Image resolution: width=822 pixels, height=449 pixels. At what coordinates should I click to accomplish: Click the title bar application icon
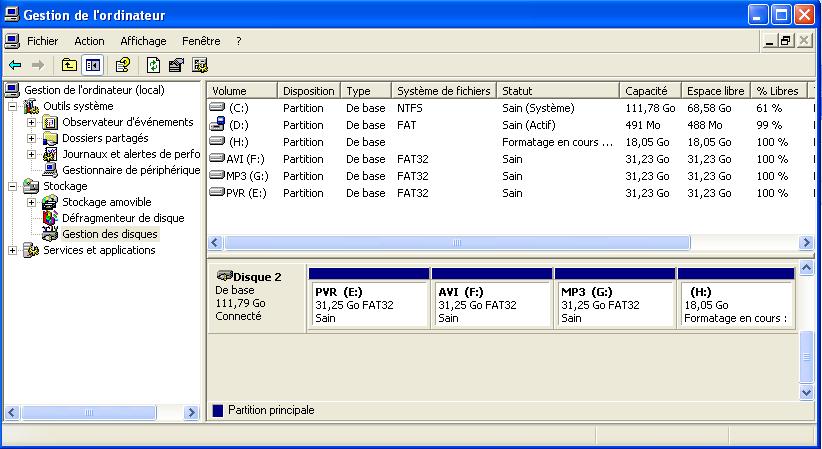(x=12, y=14)
